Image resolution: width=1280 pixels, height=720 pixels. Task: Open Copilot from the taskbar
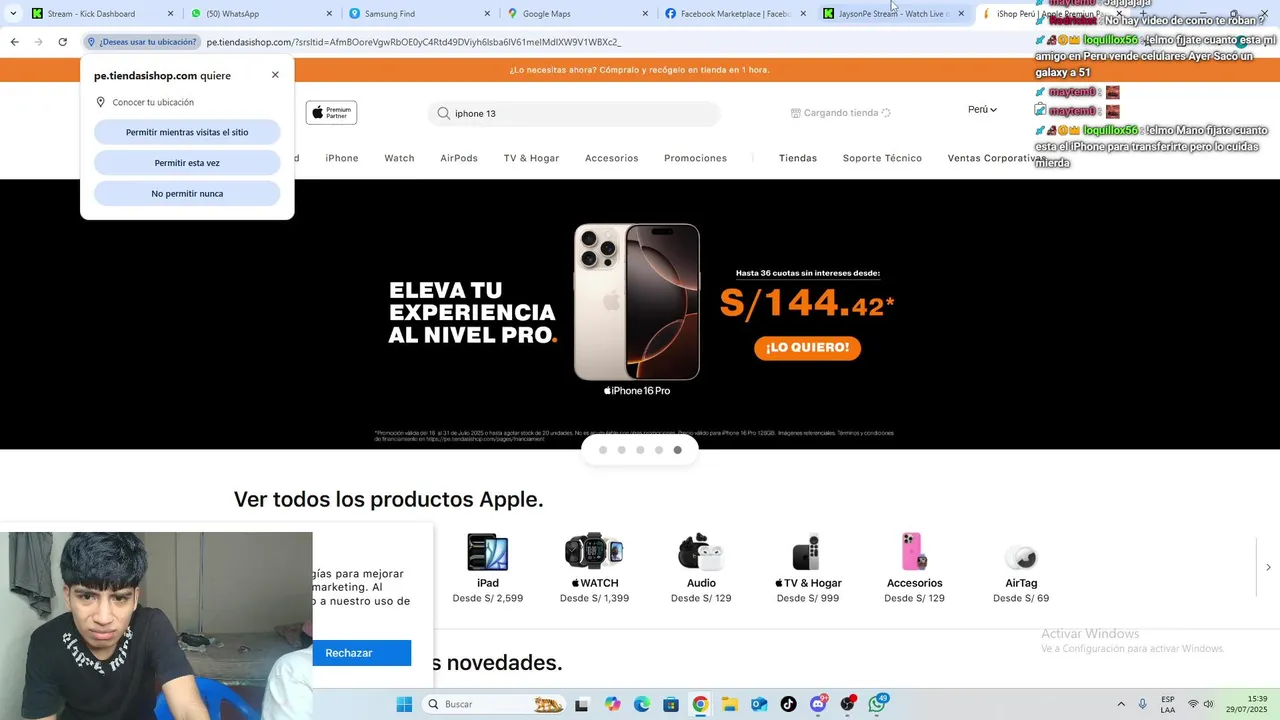coord(613,704)
